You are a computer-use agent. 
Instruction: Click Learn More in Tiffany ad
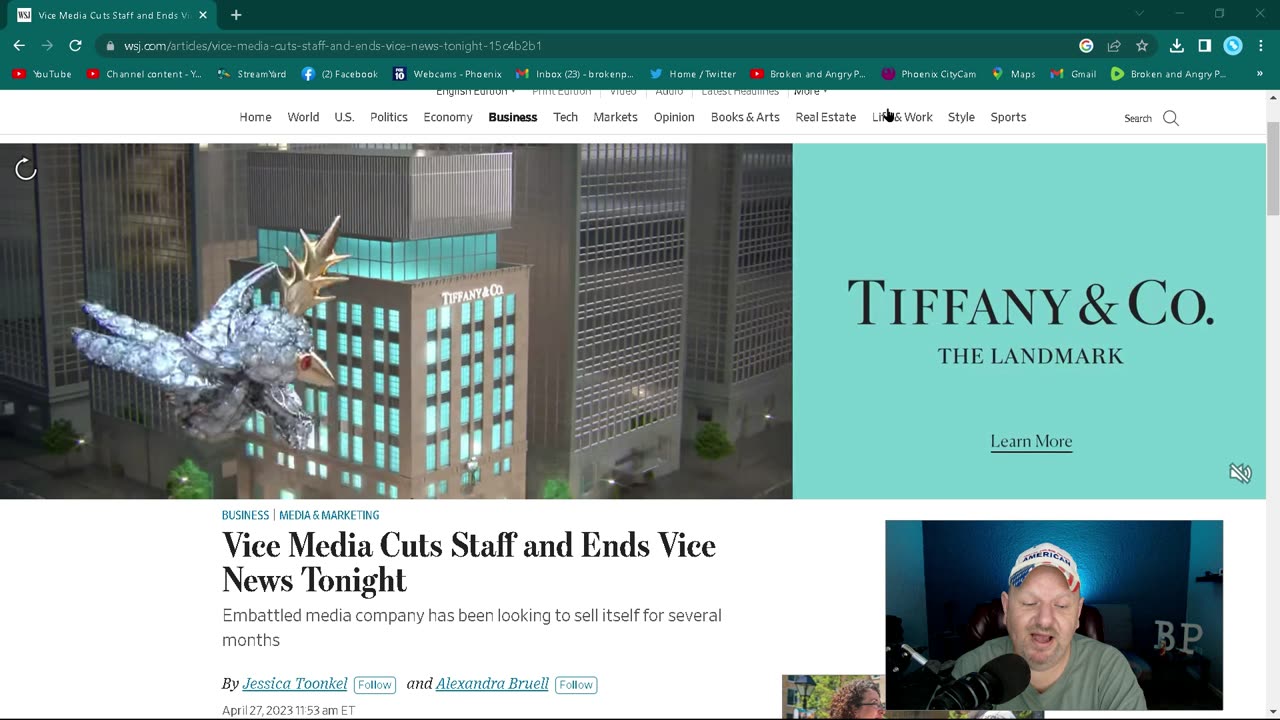point(1031,441)
